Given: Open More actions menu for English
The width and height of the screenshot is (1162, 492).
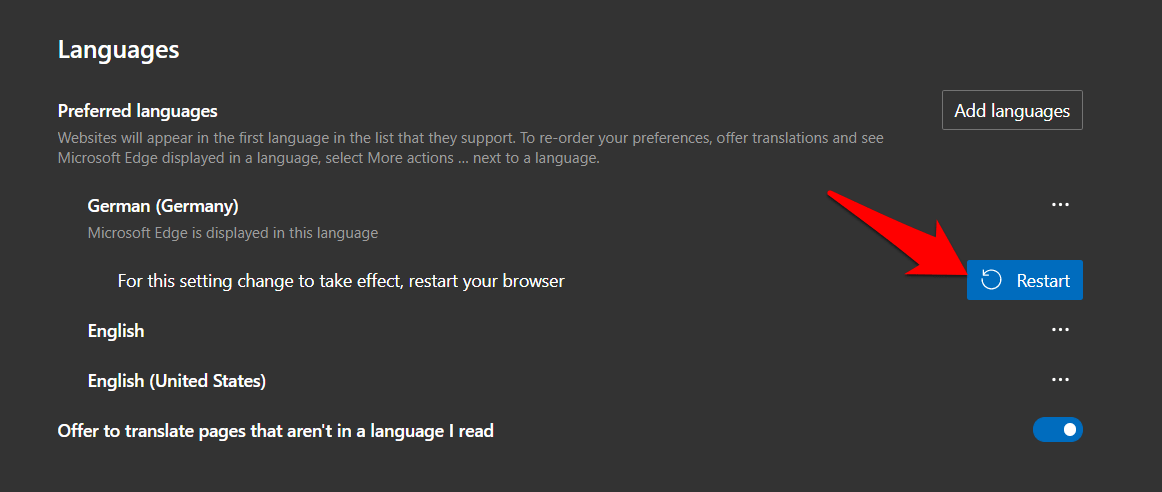Looking at the screenshot, I should click(1060, 330).
